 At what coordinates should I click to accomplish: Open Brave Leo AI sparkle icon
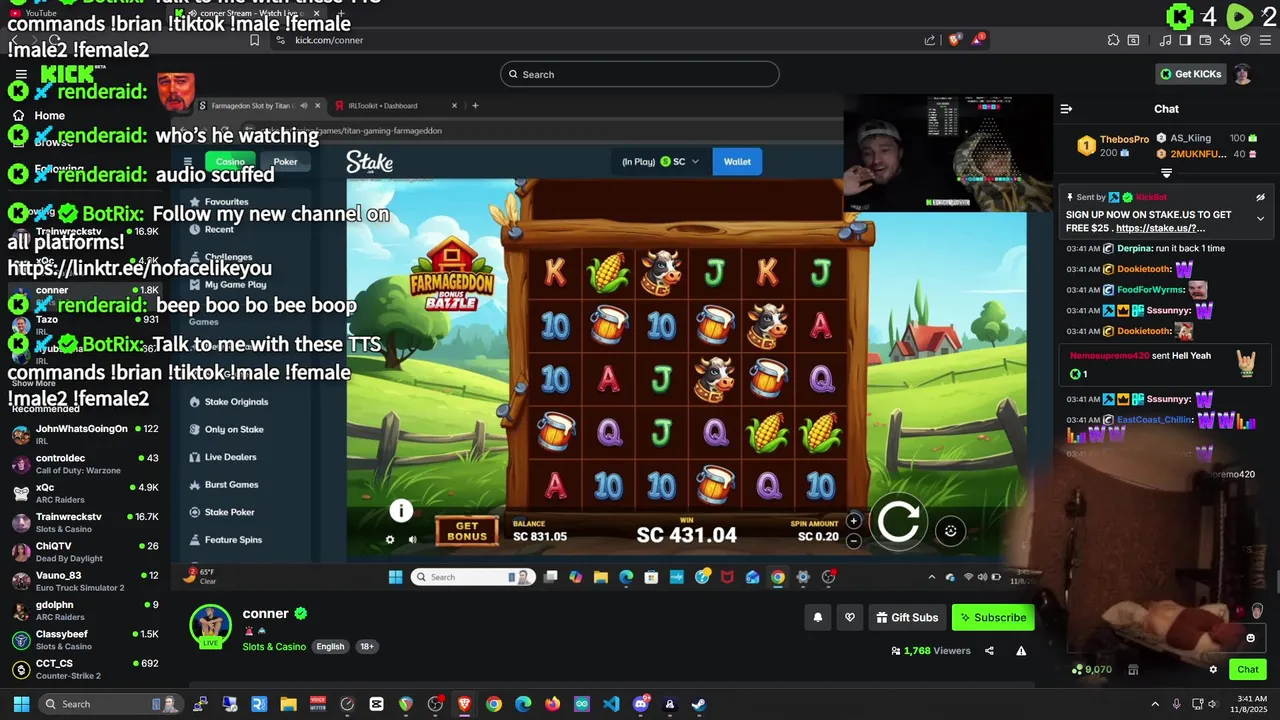[x=1225, y=40]
